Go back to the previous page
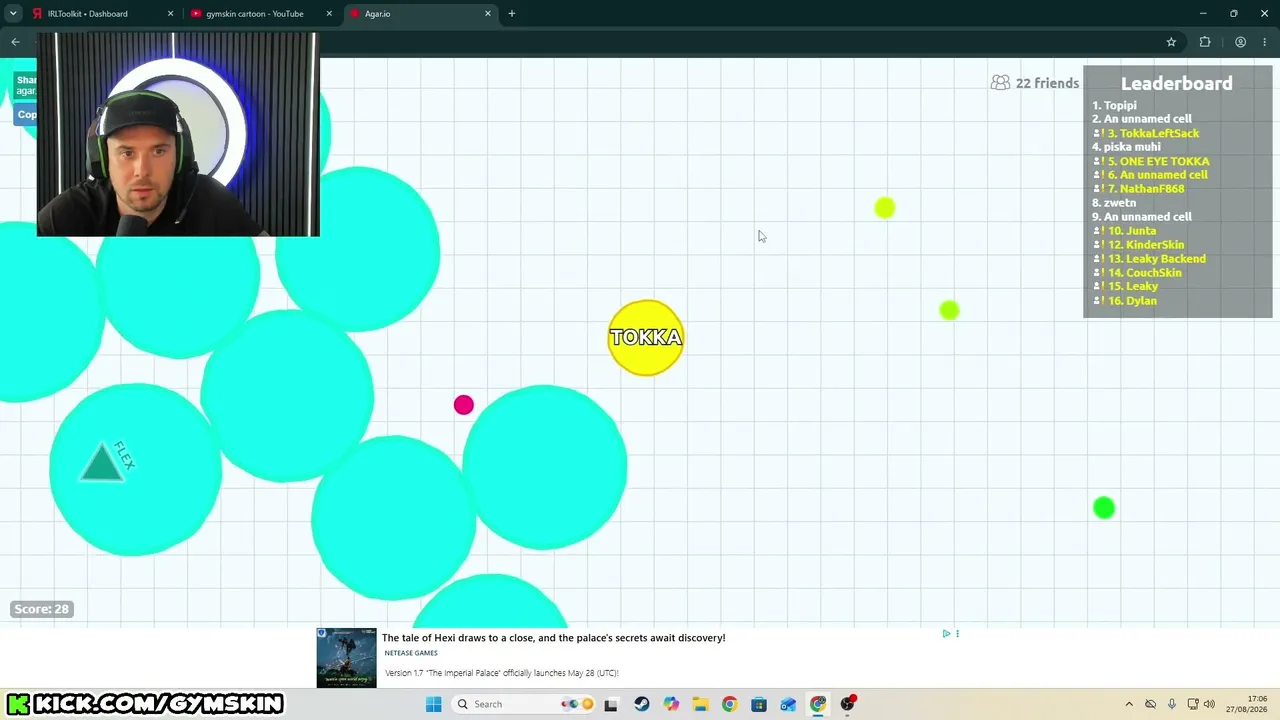Viewport: 1280px width, 720px height. tap(15, 42)
